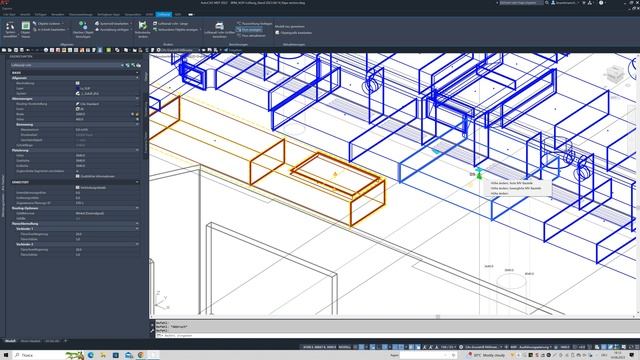Click Flussrichtung festlegen in the ribbon
640x360 pixels.
click(x=254, y=24)
